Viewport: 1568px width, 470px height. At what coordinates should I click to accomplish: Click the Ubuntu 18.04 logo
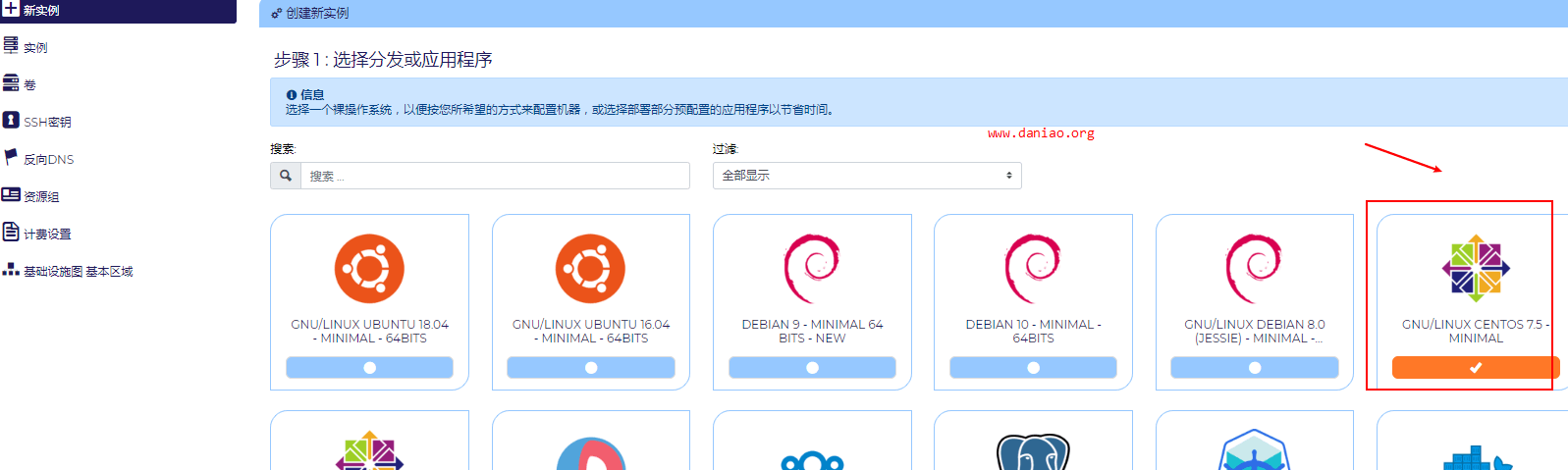point(369,269)
